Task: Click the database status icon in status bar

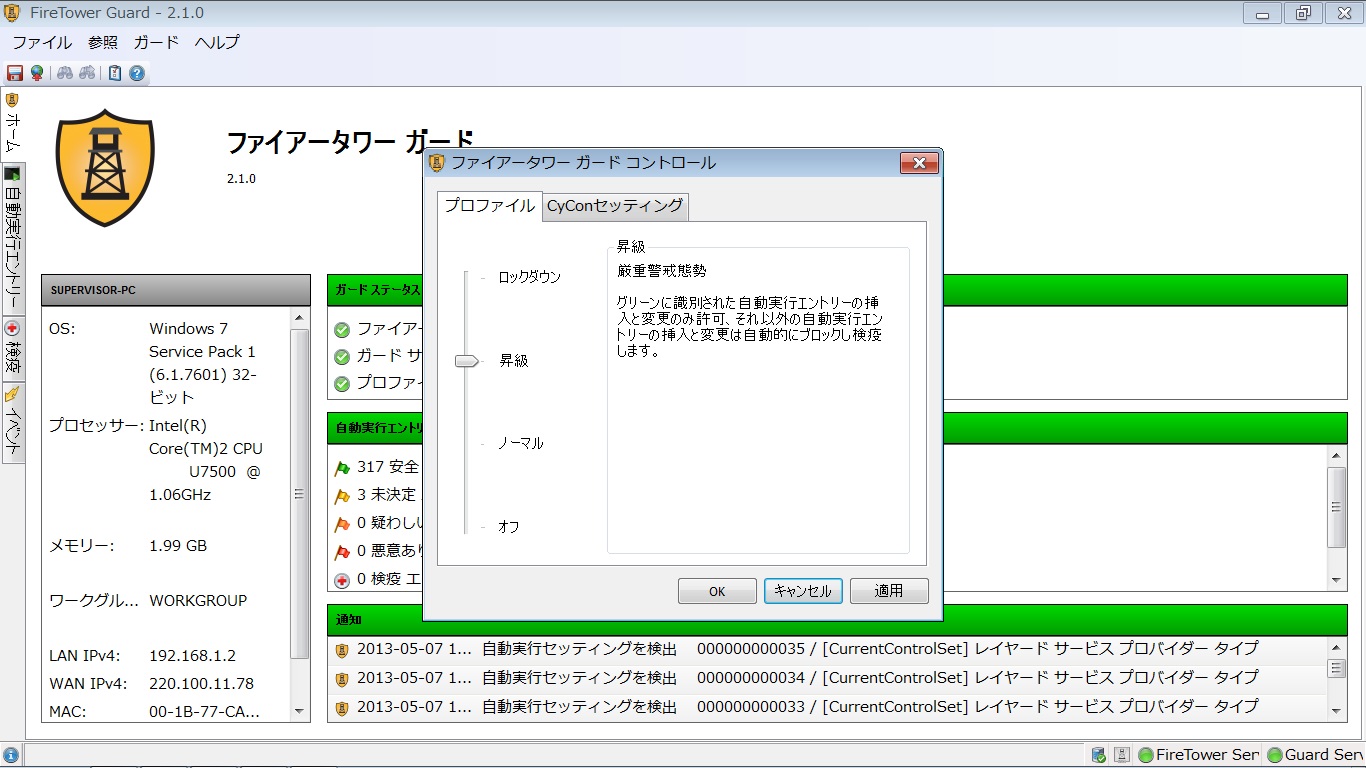Action: [1098, 755]
